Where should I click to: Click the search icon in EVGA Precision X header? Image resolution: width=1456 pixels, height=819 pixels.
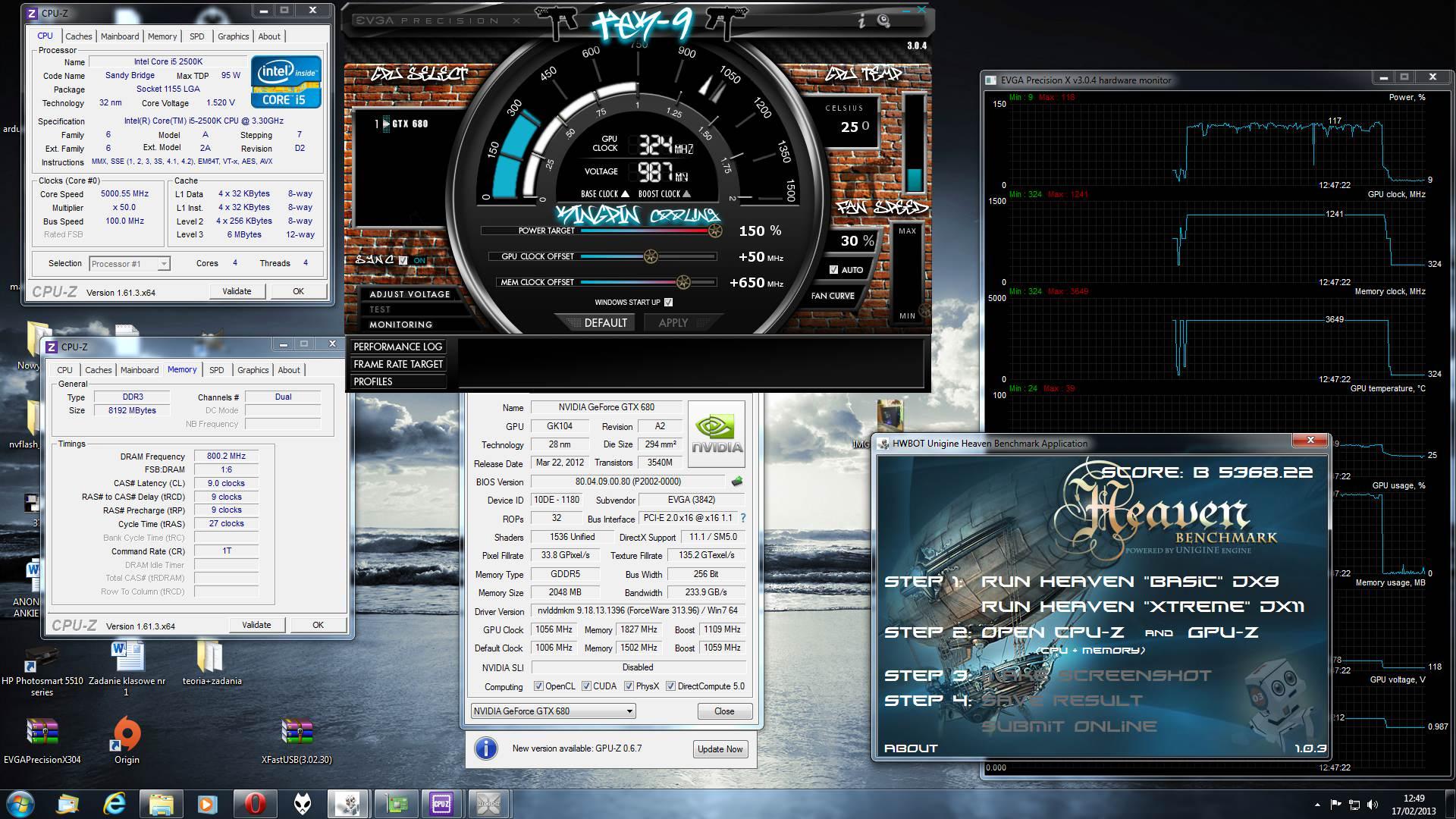coord(883,21)
